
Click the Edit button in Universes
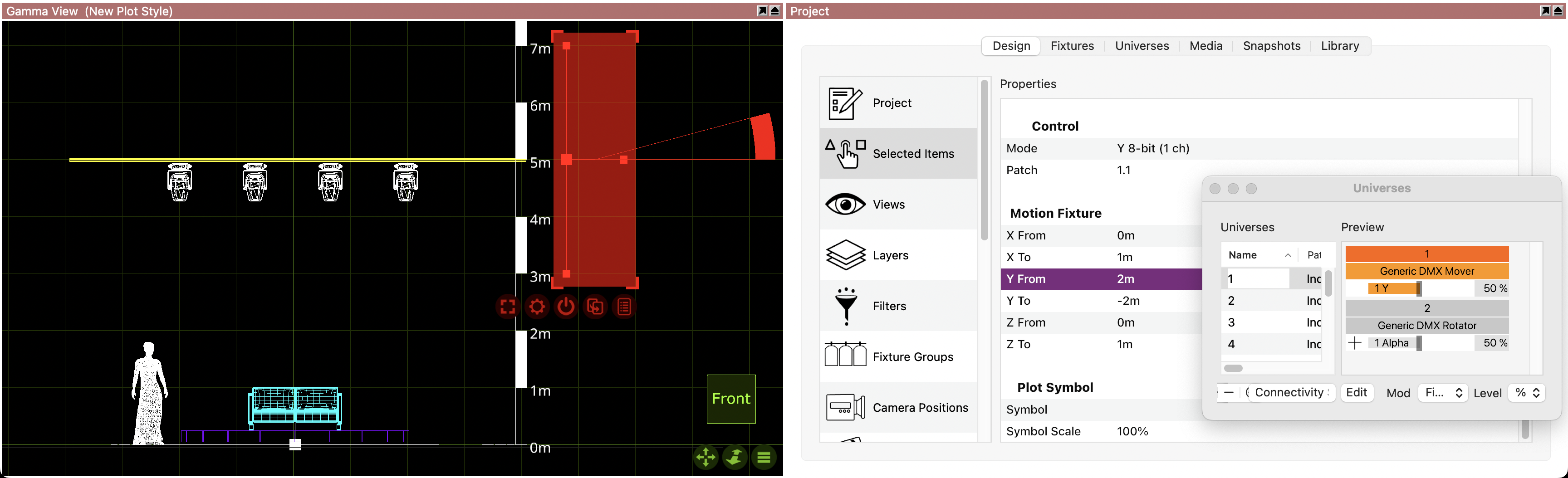[x=1356, y=393]
